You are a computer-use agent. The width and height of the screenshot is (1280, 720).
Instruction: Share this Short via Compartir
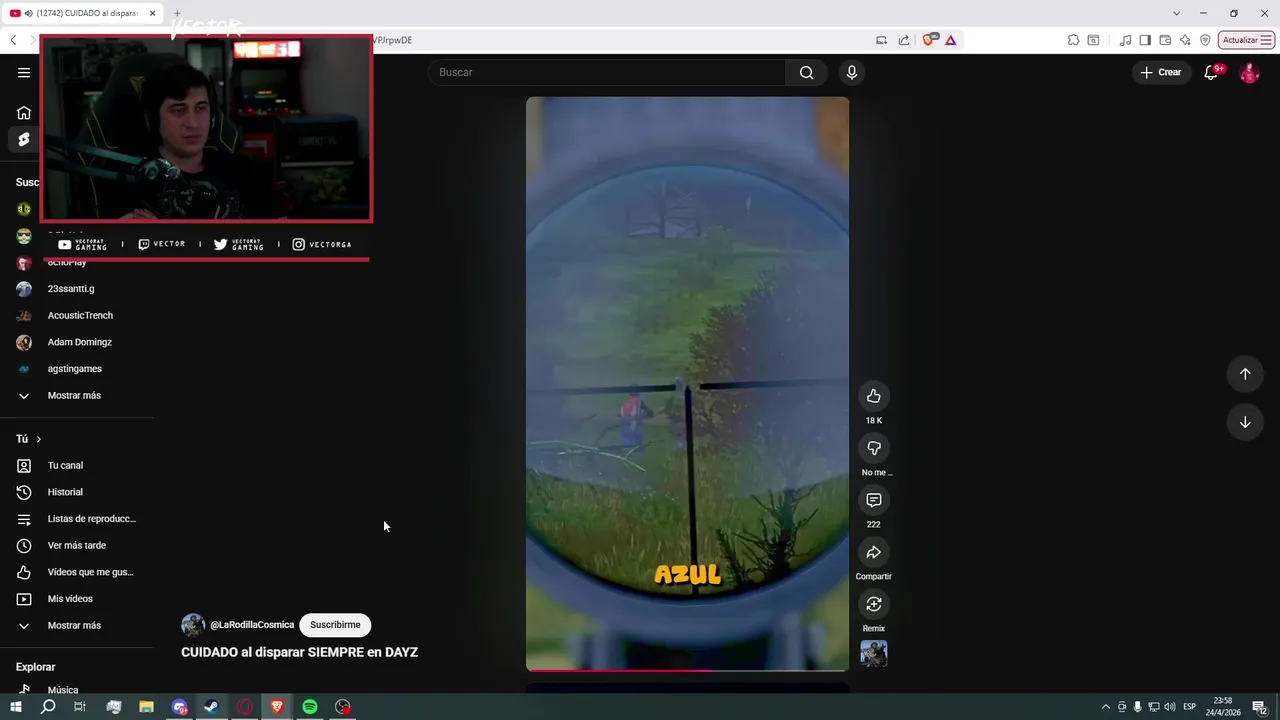[874, 552]
